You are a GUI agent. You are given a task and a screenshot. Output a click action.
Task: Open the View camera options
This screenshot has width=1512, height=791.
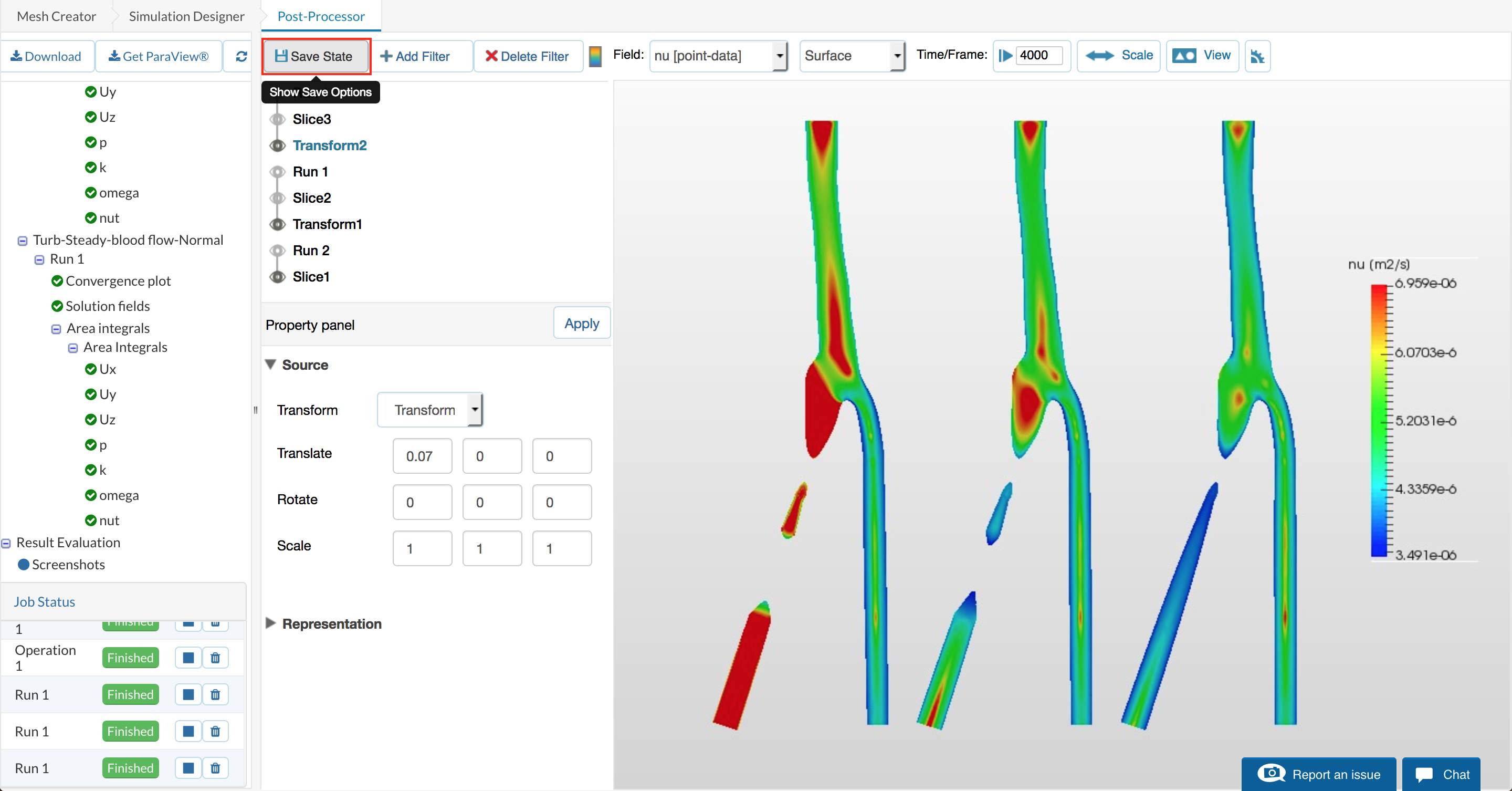(1202, 56)
